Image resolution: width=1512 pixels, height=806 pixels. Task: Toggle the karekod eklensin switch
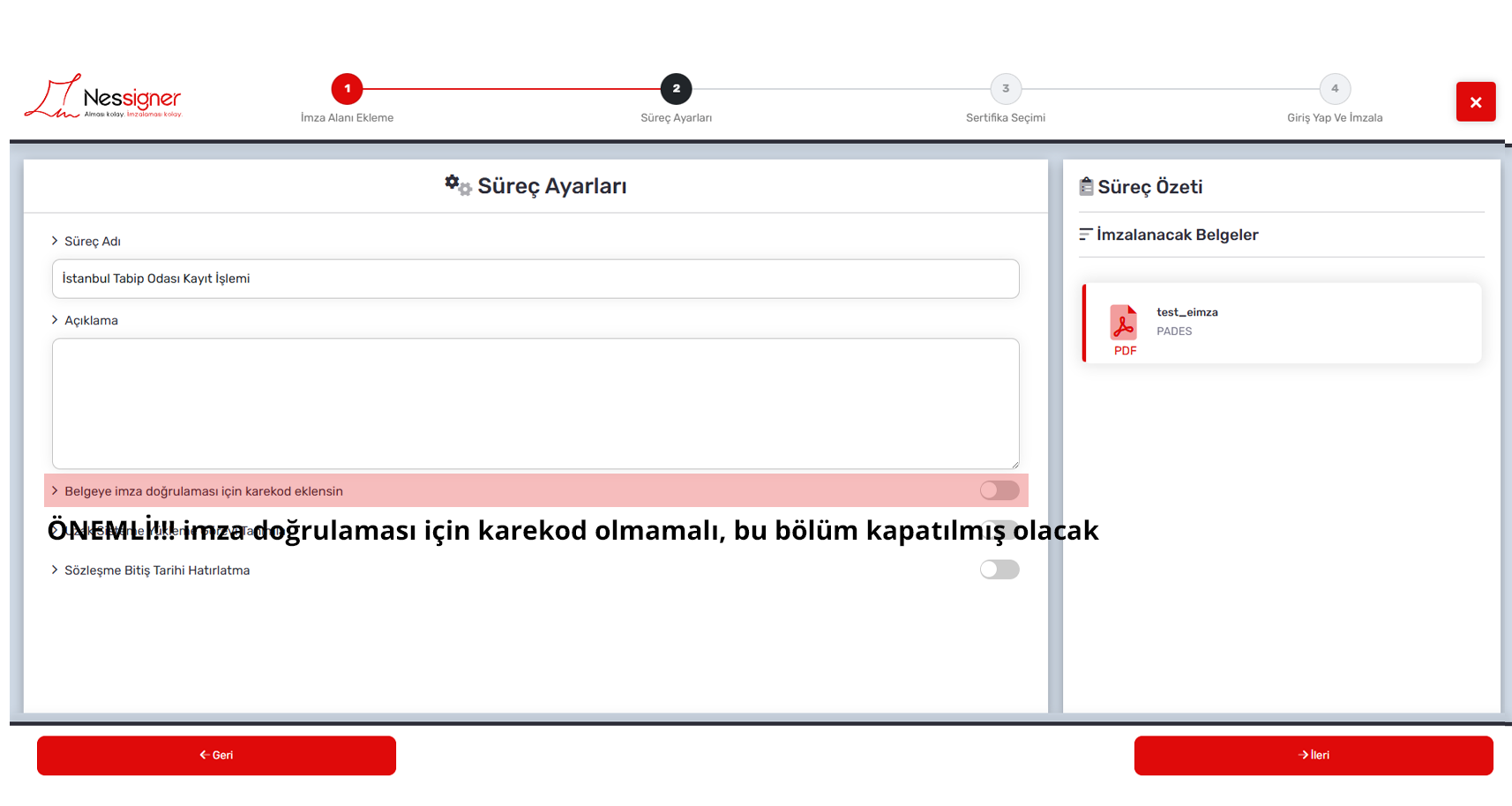999,490
